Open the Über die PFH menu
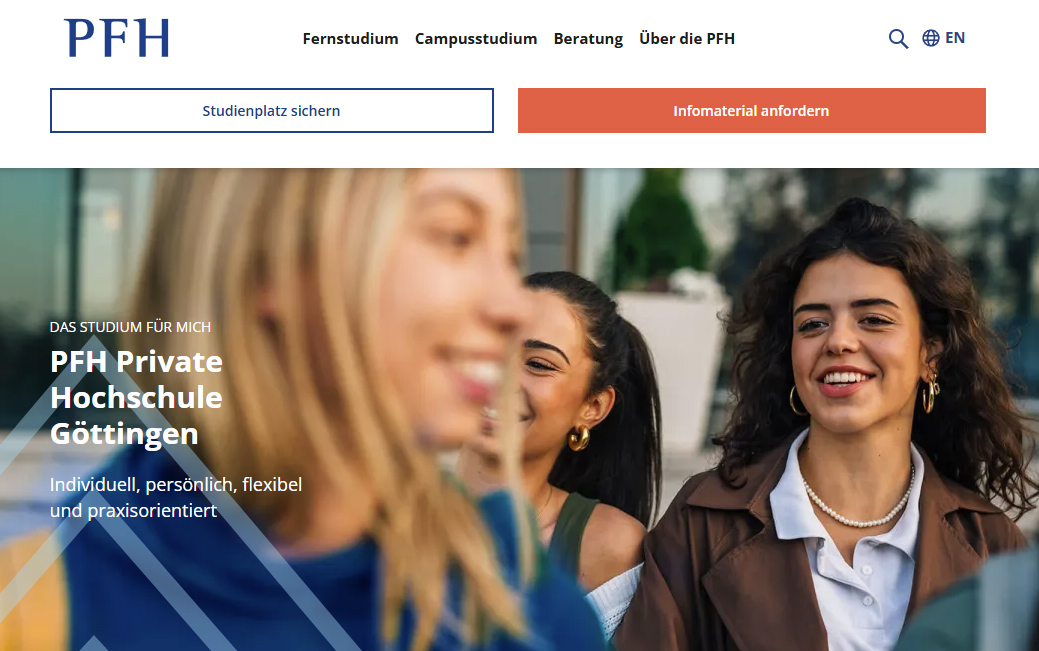Screen dimensions: 1039x651 (687, 38)
